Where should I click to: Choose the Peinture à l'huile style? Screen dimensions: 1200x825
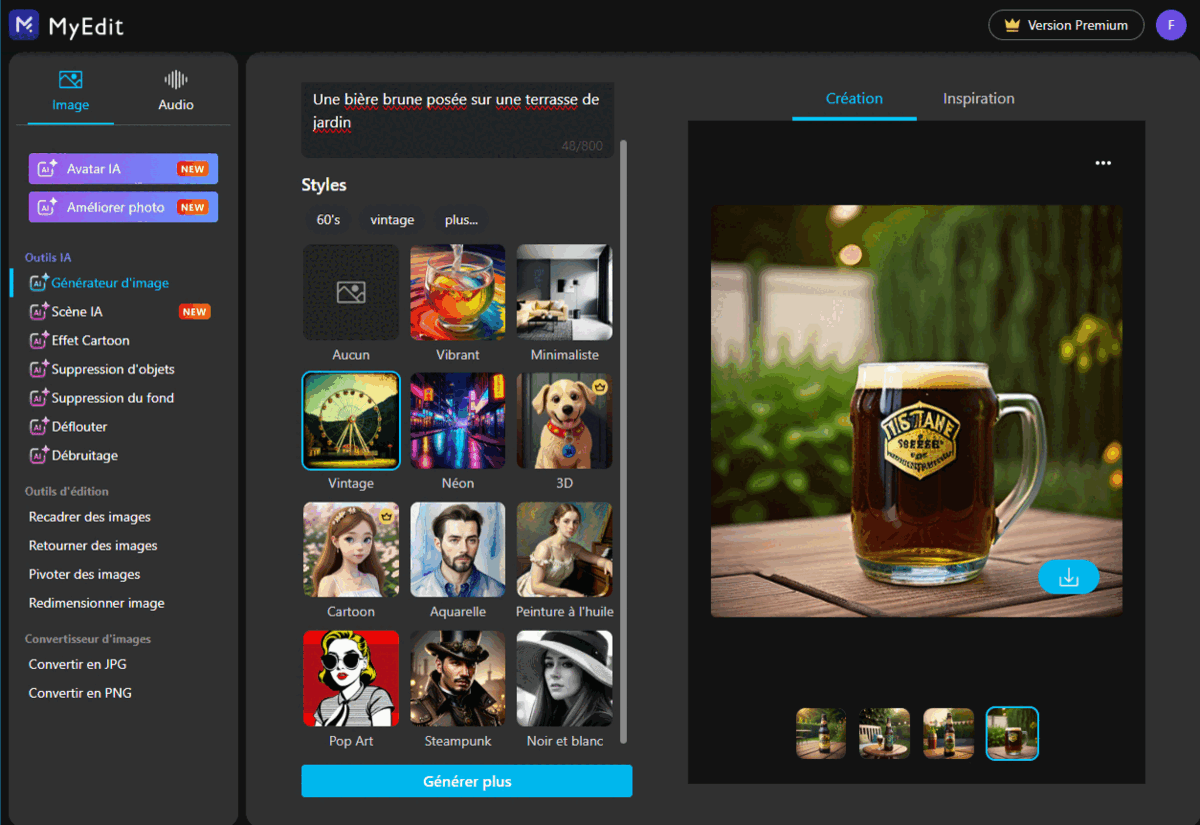click(565, 550)
